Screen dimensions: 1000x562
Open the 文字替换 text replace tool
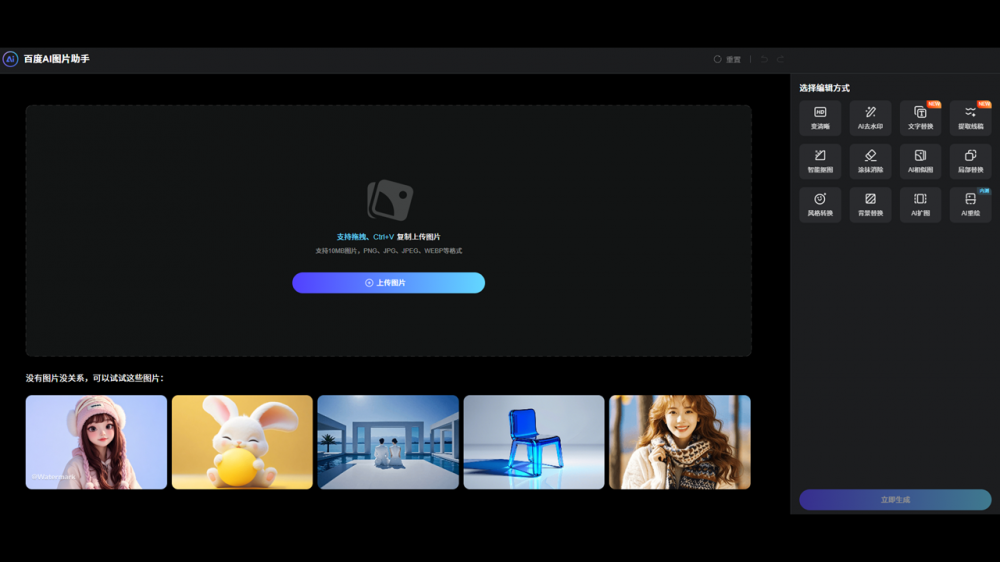click(920, 118)
